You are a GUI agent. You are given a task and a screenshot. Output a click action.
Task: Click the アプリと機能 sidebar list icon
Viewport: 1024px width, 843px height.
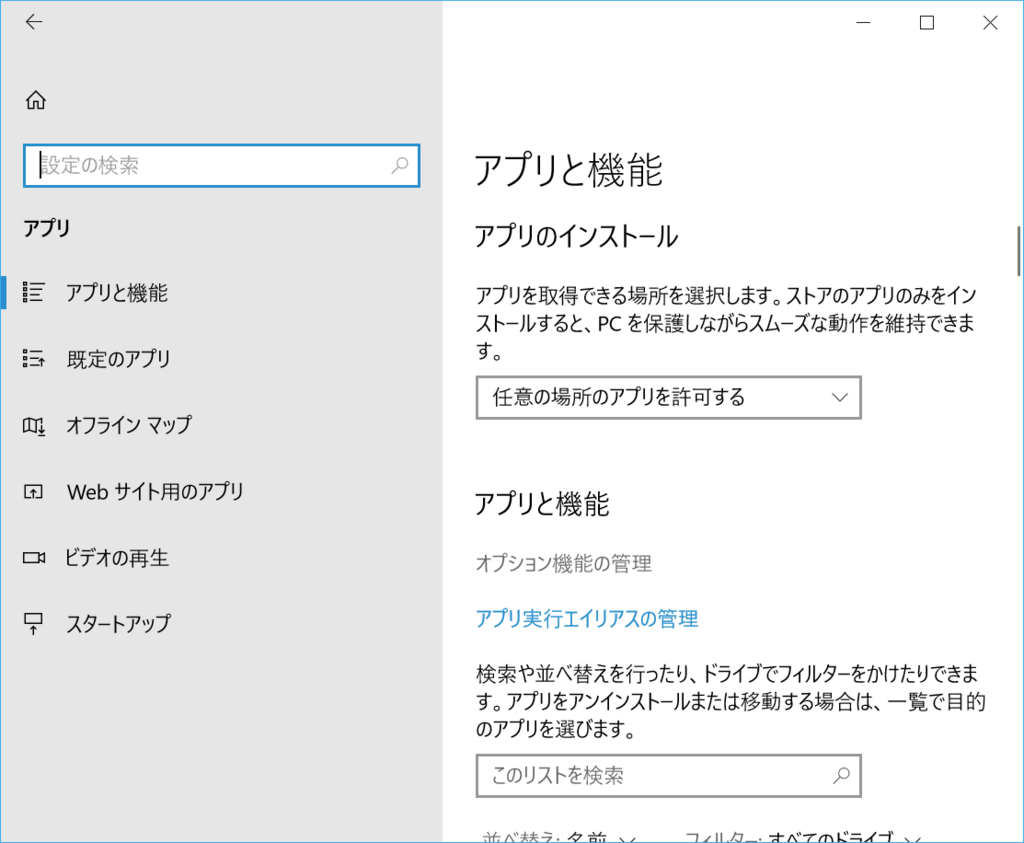[33, 292]
